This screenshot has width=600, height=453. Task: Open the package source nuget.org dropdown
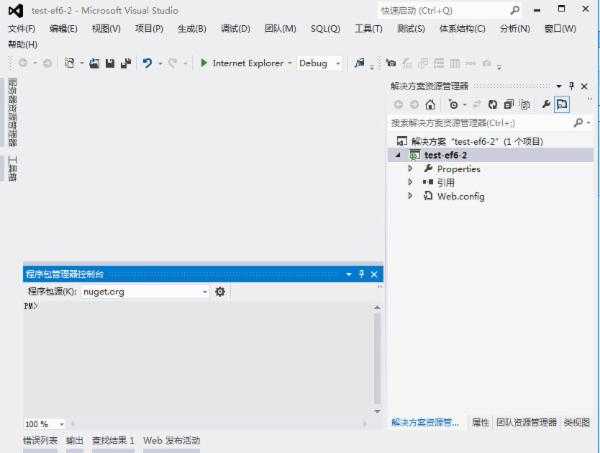tap(205, 292)
